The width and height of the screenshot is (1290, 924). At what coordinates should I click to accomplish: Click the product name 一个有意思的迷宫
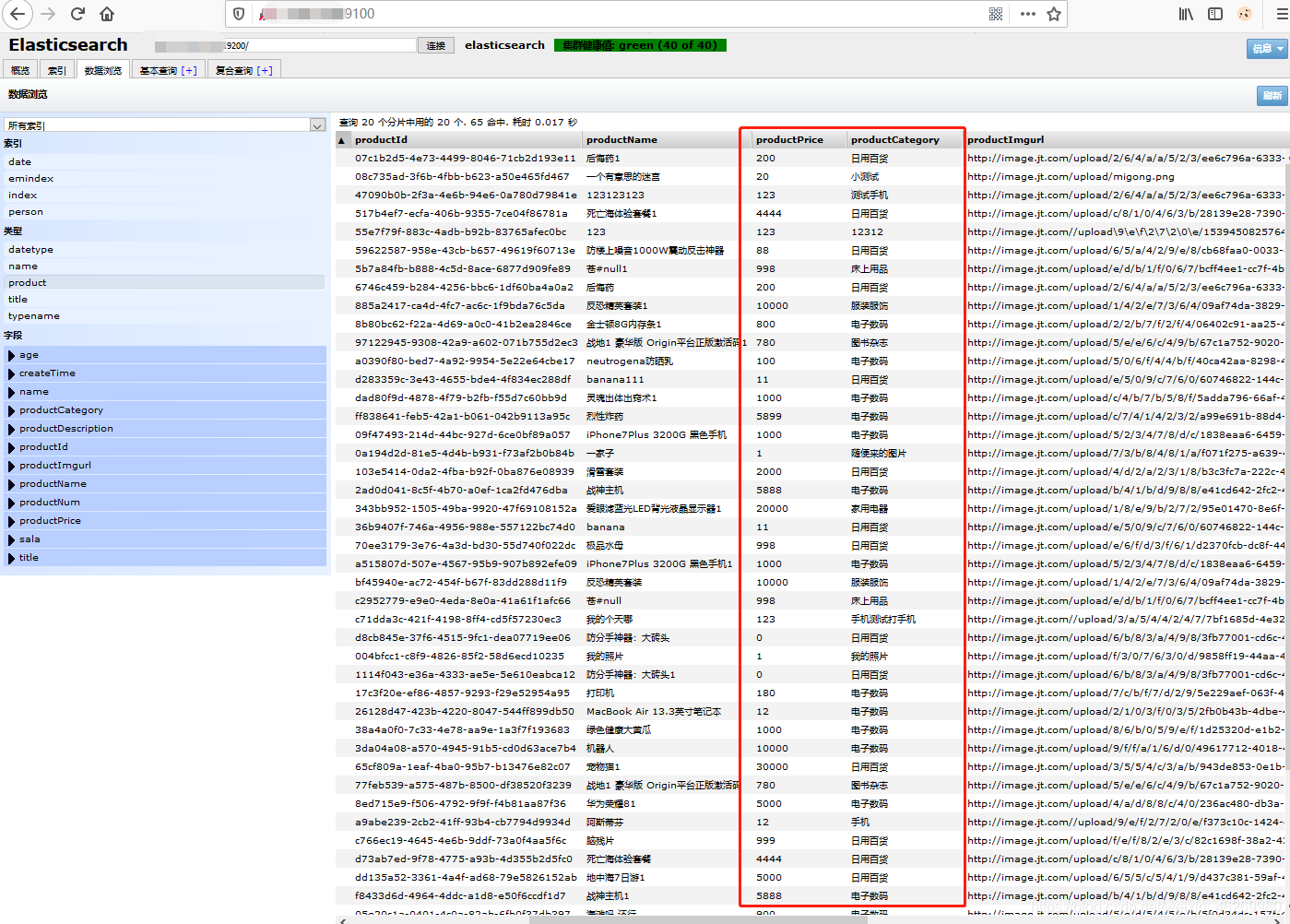click(x=623, y=177)
